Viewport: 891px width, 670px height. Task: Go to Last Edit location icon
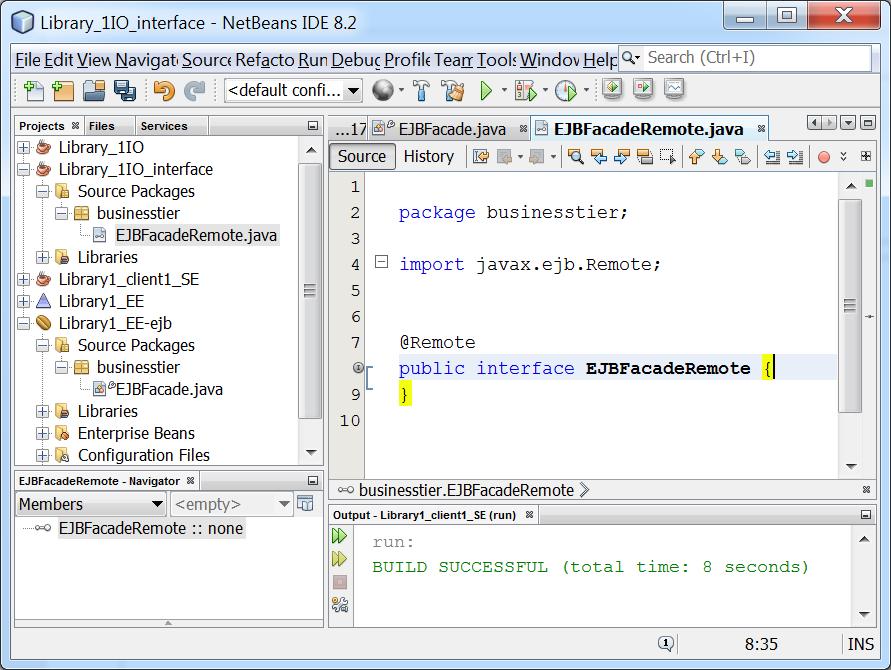[x=480, y=156]
